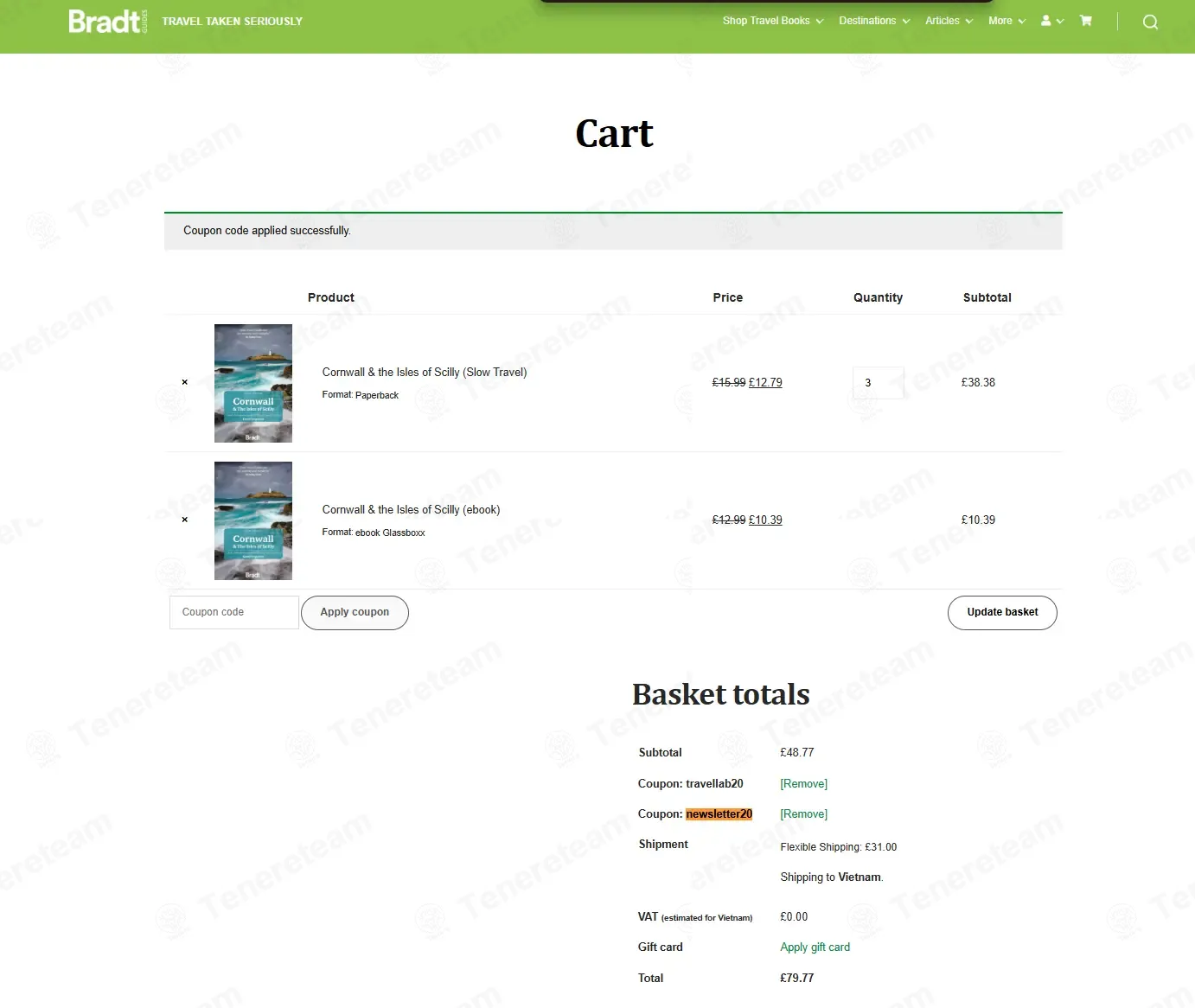Click the paperback quantity field showing 3
1195x1008 pixels.
[x=878, y=382]
